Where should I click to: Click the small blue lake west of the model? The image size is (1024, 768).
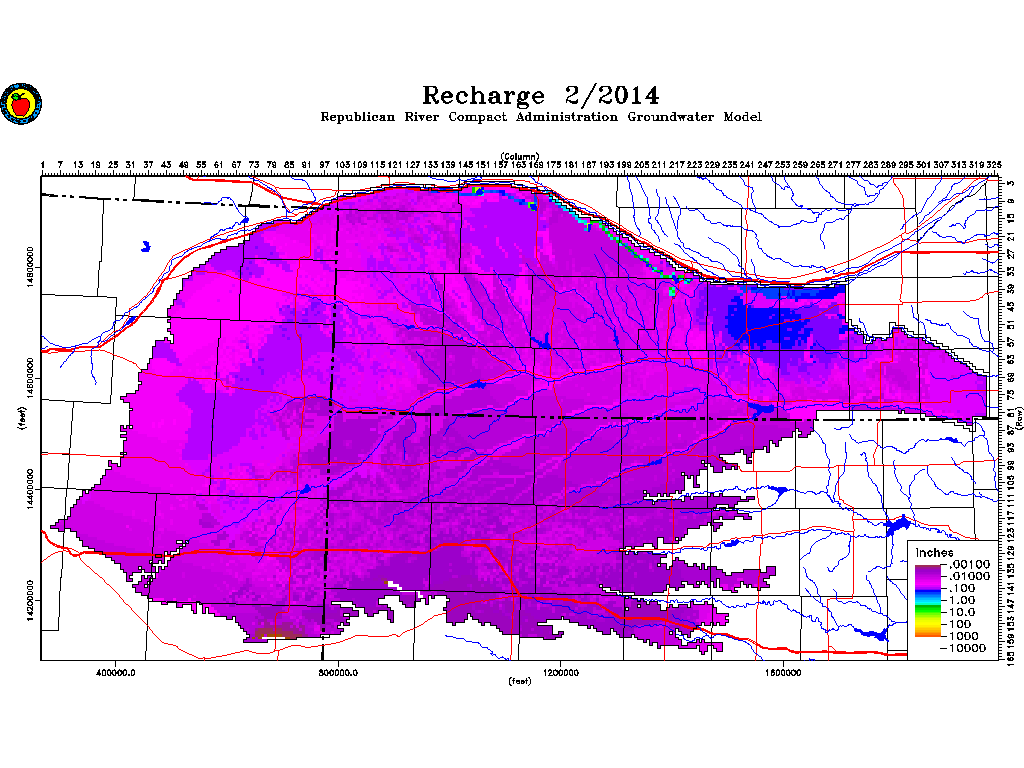(x=146, y=245)
